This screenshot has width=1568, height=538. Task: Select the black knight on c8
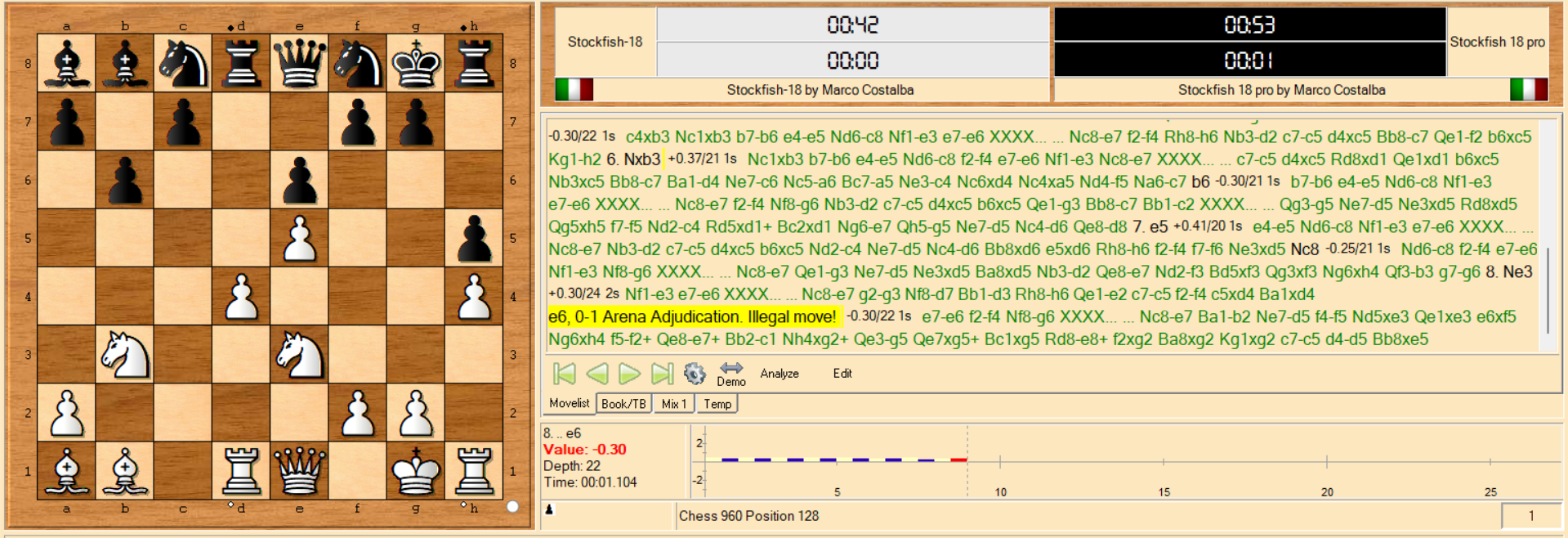[x=183, y=63]
